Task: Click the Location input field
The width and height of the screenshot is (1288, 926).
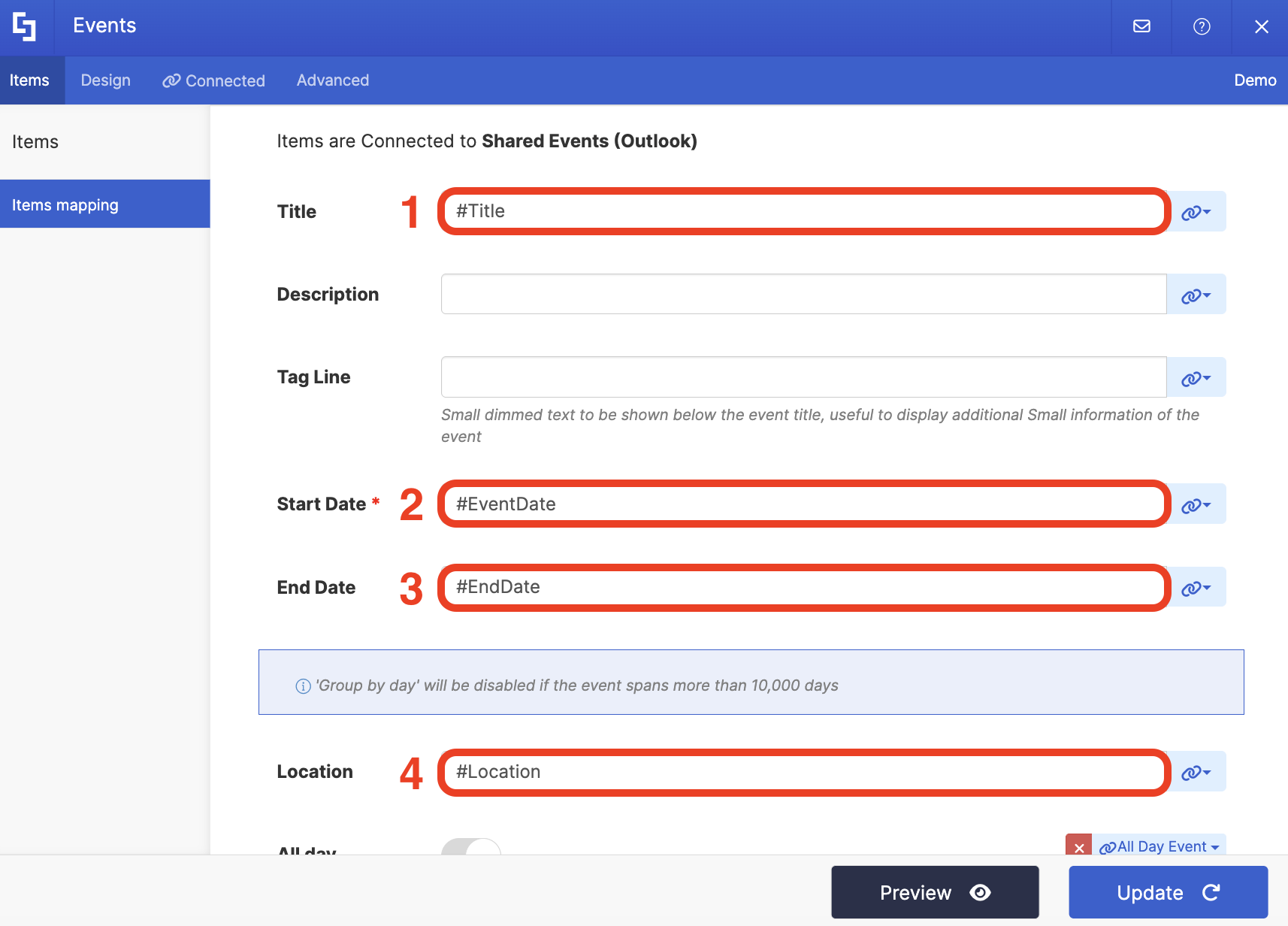Action: (x=803, y=772)
